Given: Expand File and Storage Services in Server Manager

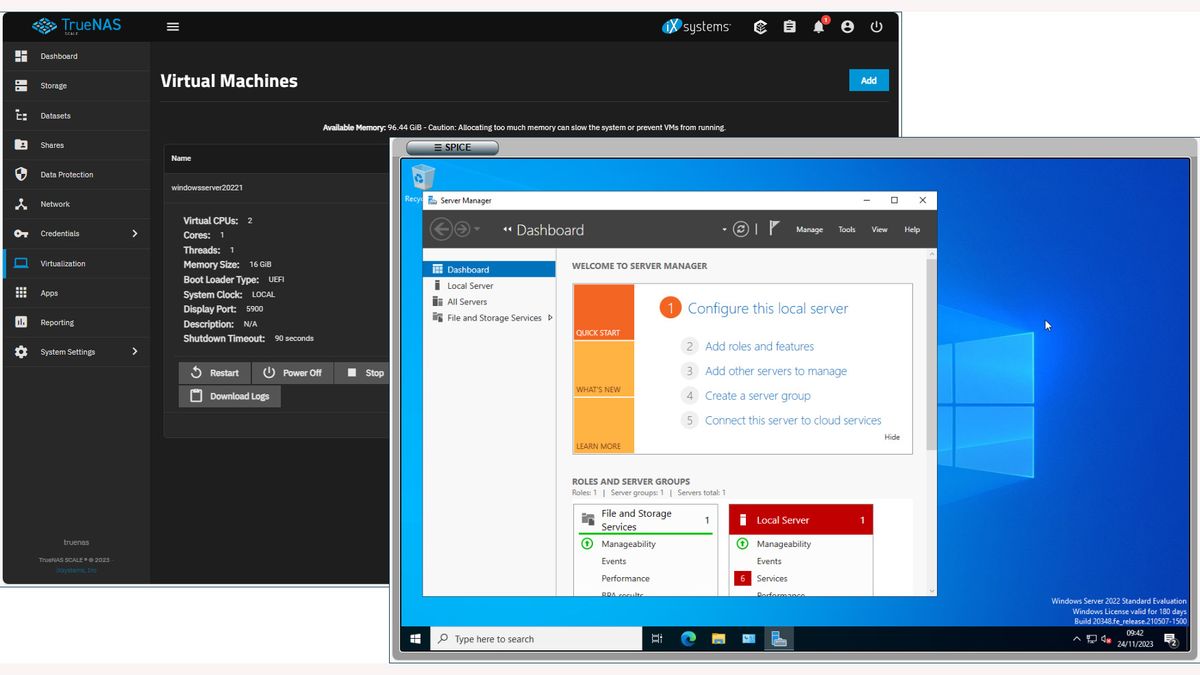Looking at the screenshot, I should point(550,318).
